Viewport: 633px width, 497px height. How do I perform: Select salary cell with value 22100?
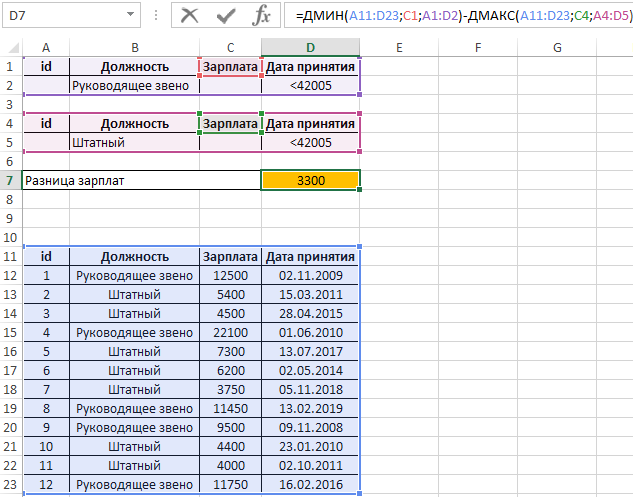click(230, 333)
